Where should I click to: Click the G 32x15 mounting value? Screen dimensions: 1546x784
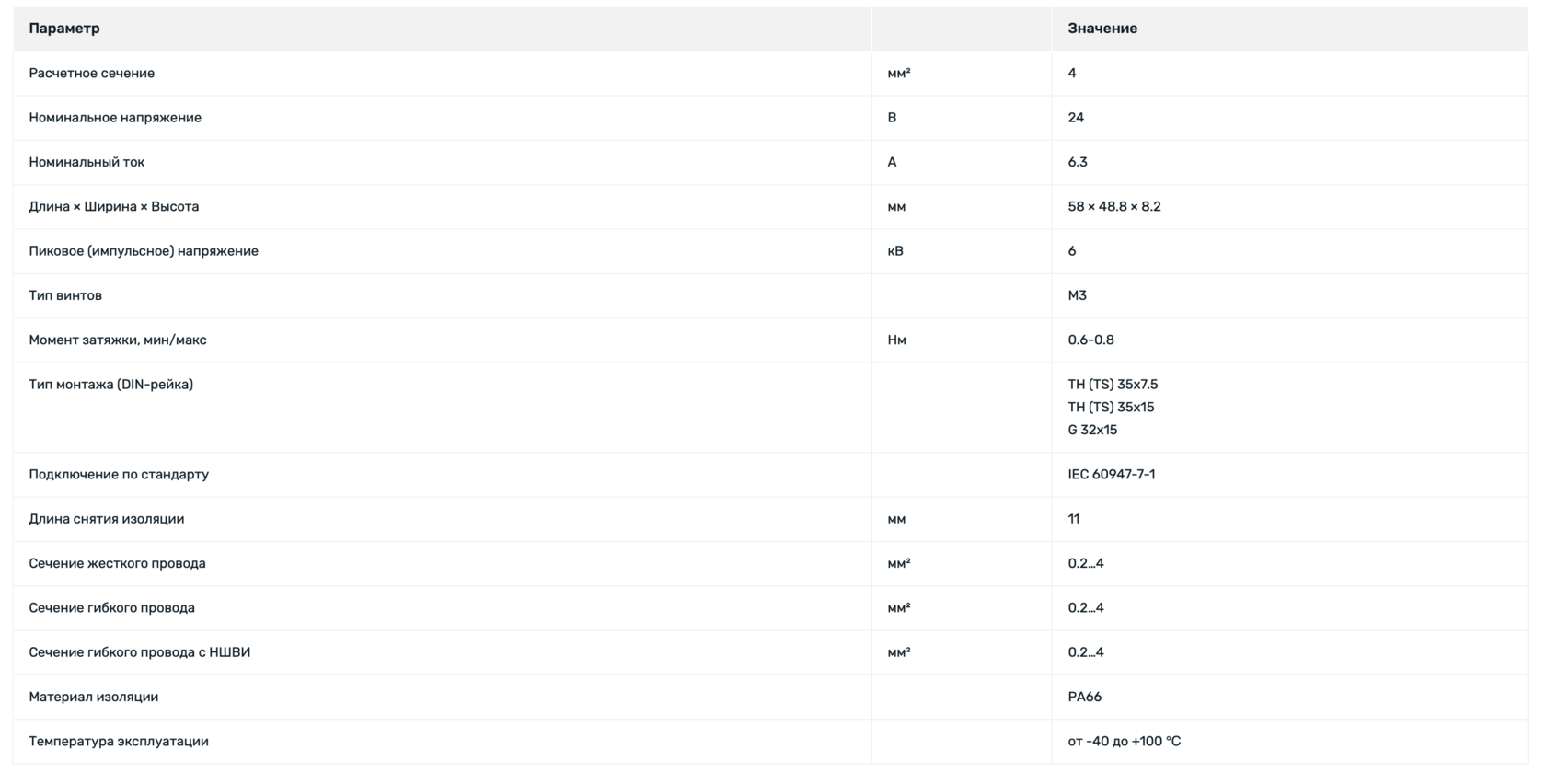click(x=1091, y=430)
